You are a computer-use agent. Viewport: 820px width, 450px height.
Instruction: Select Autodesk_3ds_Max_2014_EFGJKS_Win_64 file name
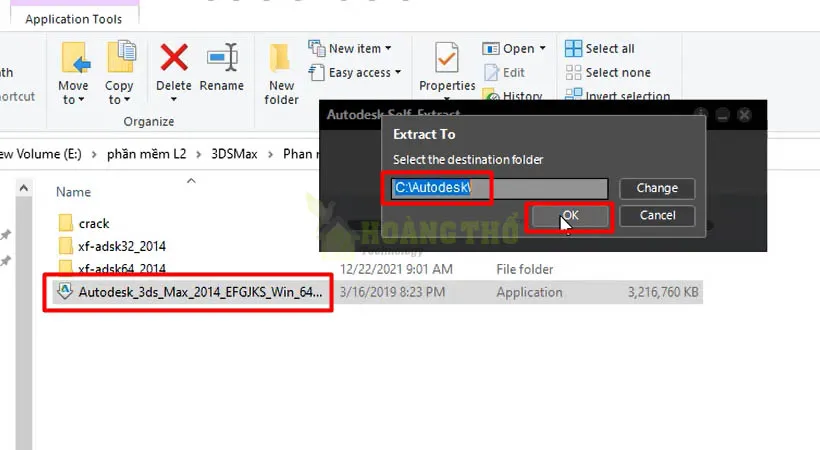pyautogui.click(x=200, y=292)
